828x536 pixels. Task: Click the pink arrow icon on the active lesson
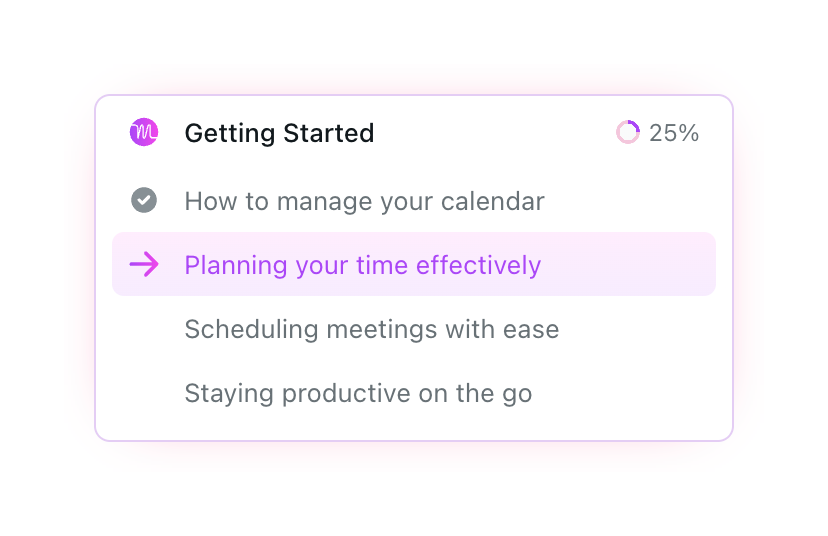tap(144, 265)
